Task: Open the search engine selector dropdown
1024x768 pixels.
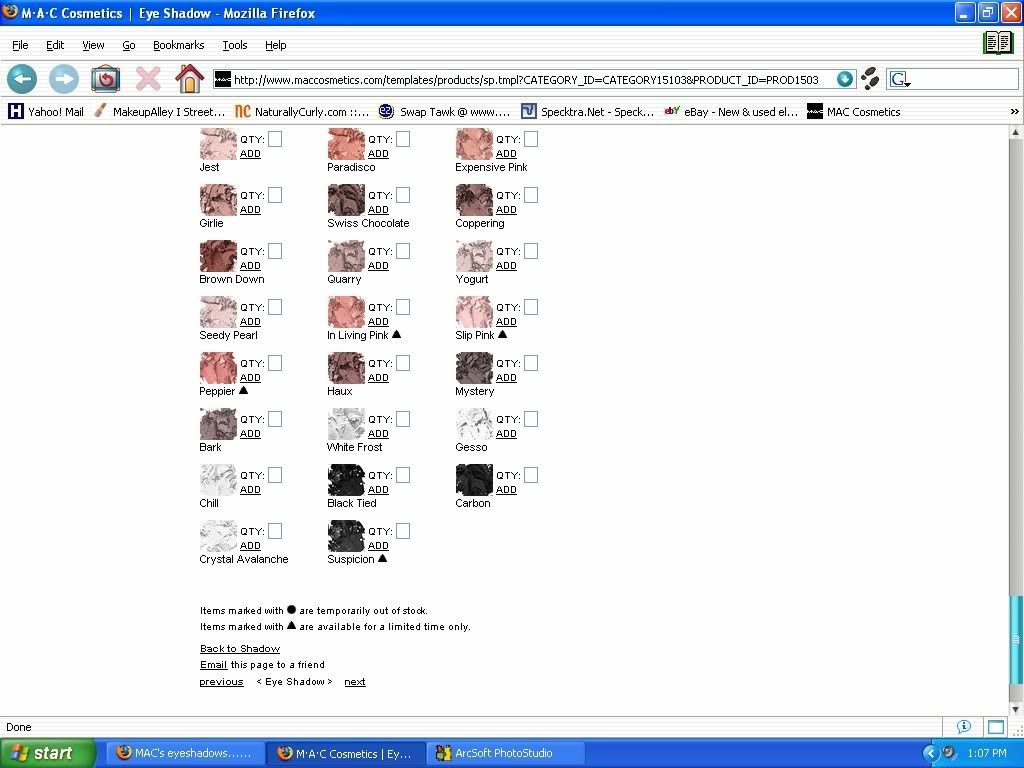Action: pyautogui.click(x=900, y=80)
